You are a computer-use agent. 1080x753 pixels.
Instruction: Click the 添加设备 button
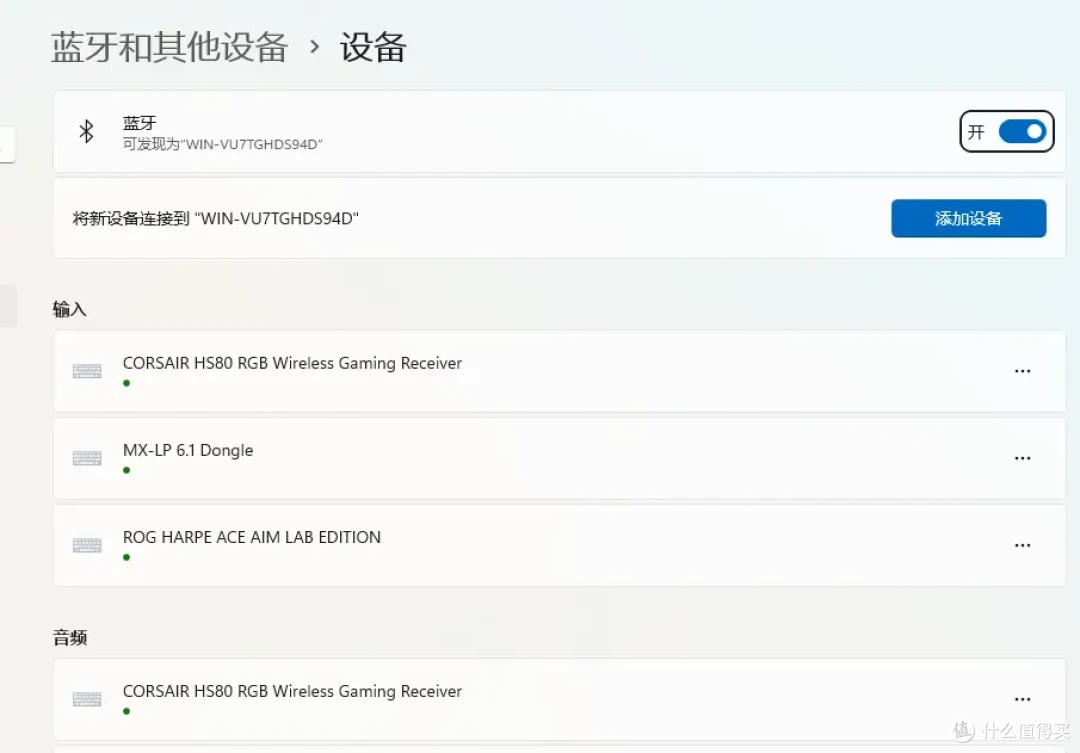point(968,218)
